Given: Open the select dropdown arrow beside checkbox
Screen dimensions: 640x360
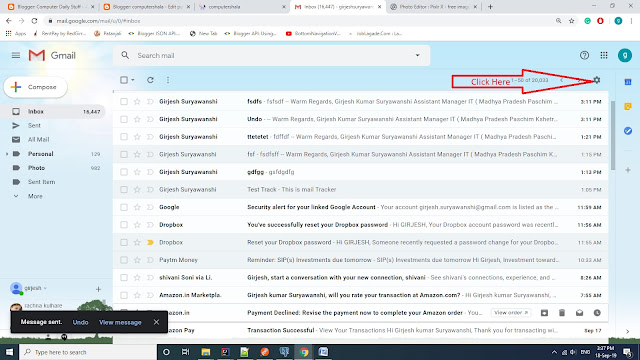Looking at the screenshot, I should tap(133, 80).
